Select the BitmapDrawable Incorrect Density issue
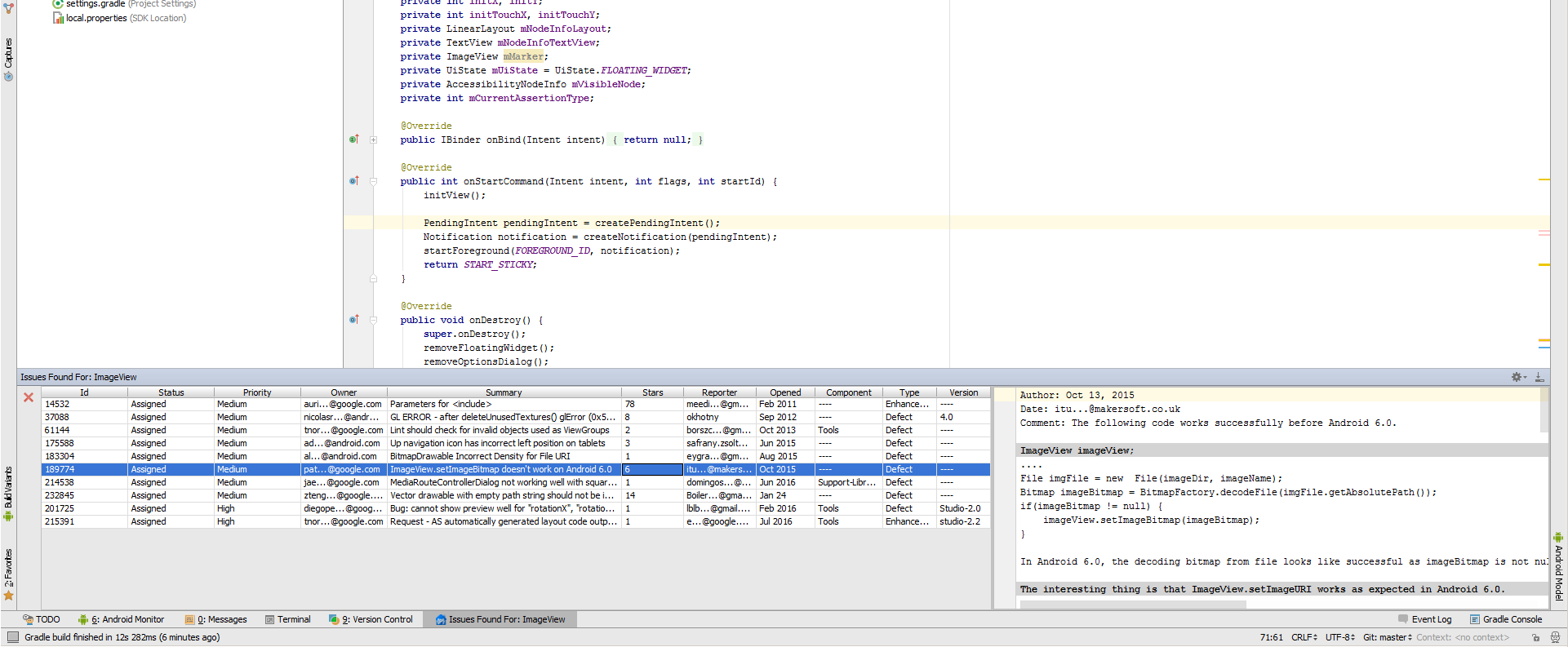The width and height of the screenshot is (1568, 647). coord(516,456)
